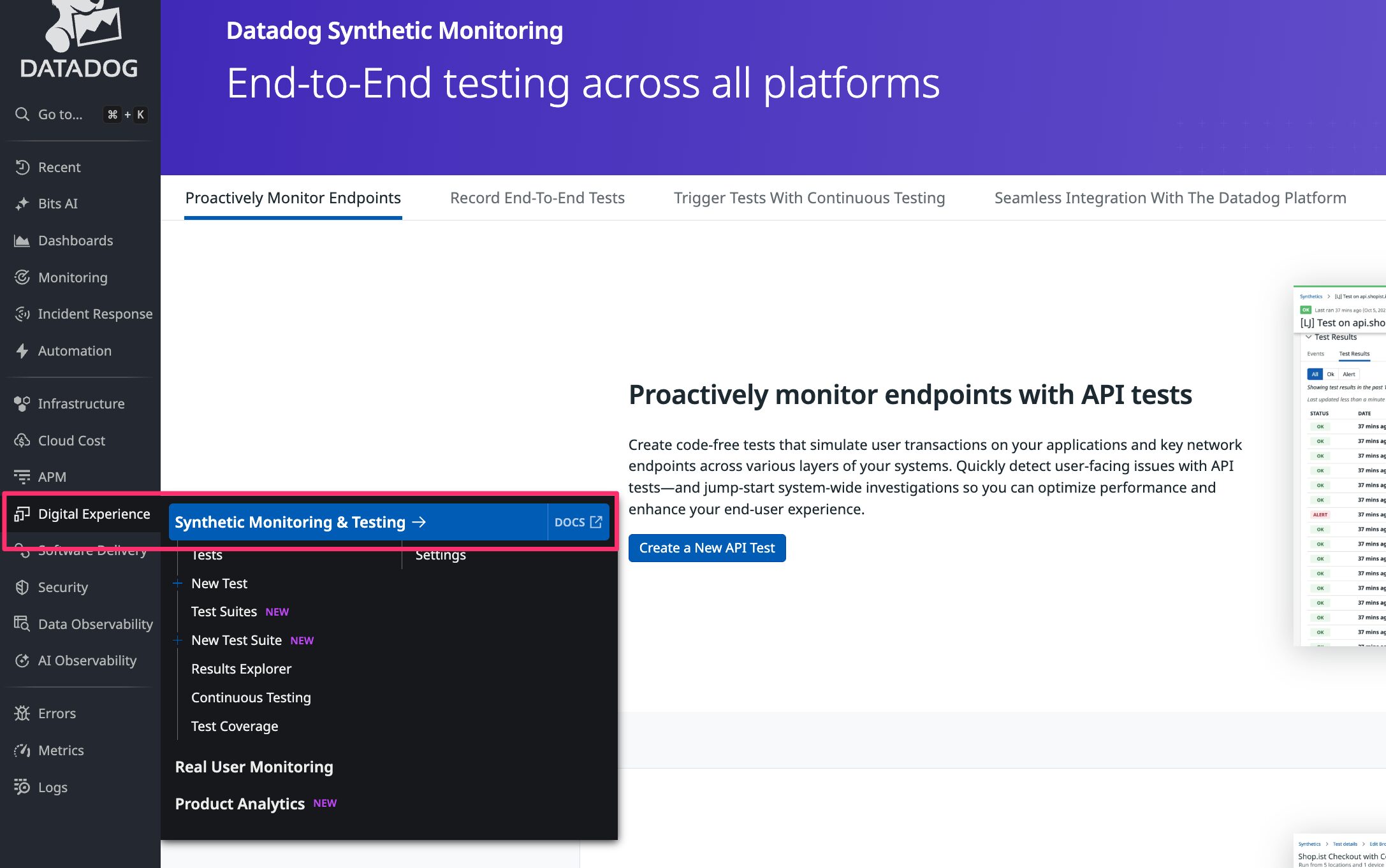
Task: Expand Real User Monitoring section
Action: (x=254, y=767)
